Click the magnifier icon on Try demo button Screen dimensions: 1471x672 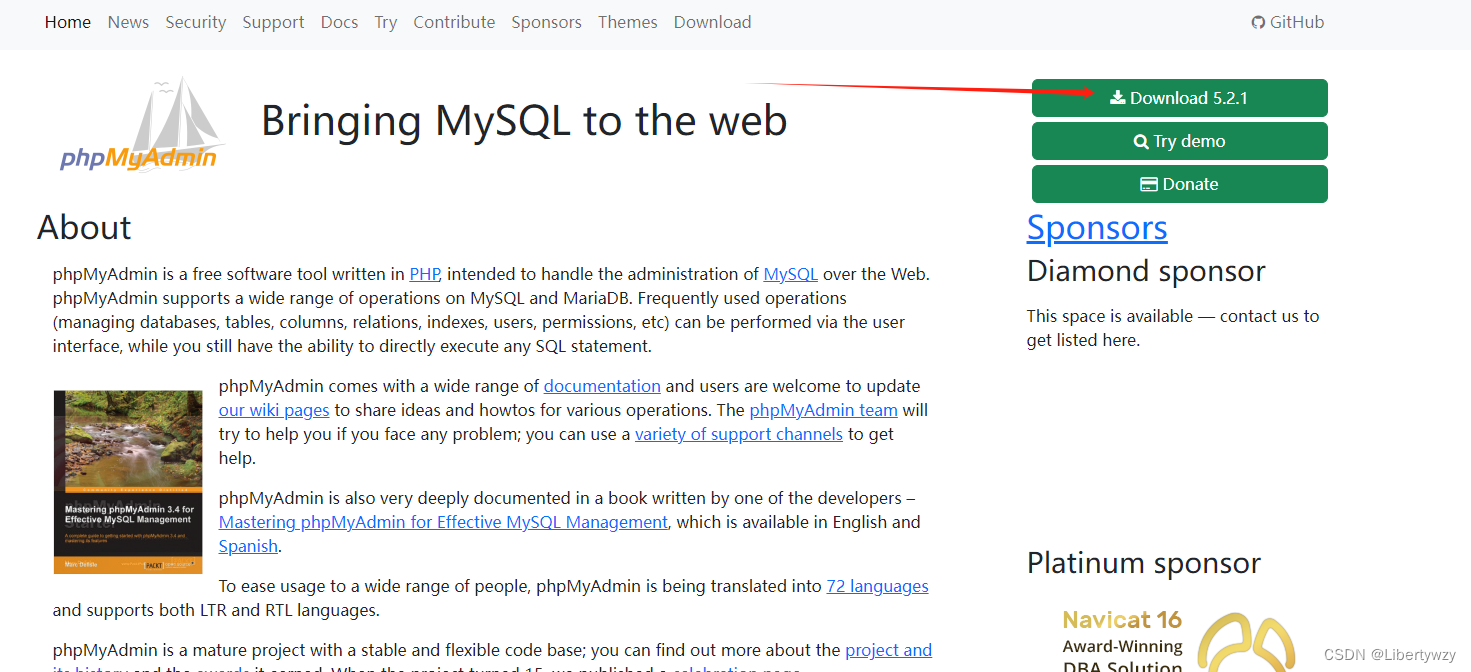(1141, 142)
